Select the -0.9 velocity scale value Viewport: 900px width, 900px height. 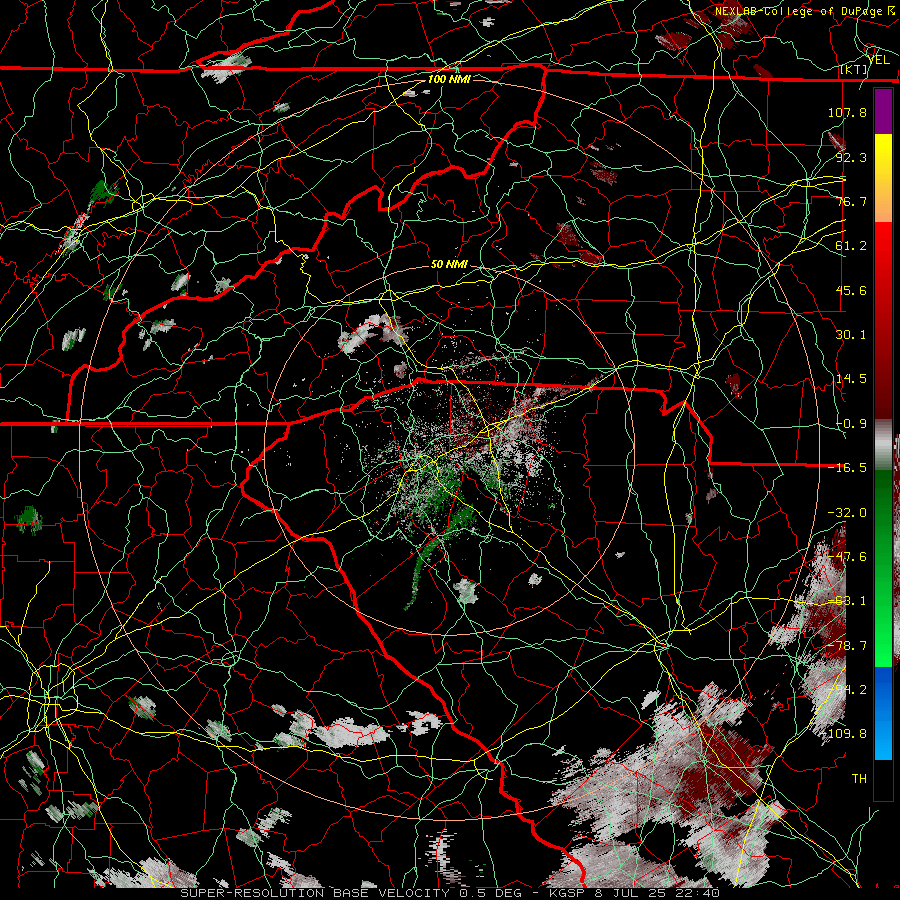851,424
